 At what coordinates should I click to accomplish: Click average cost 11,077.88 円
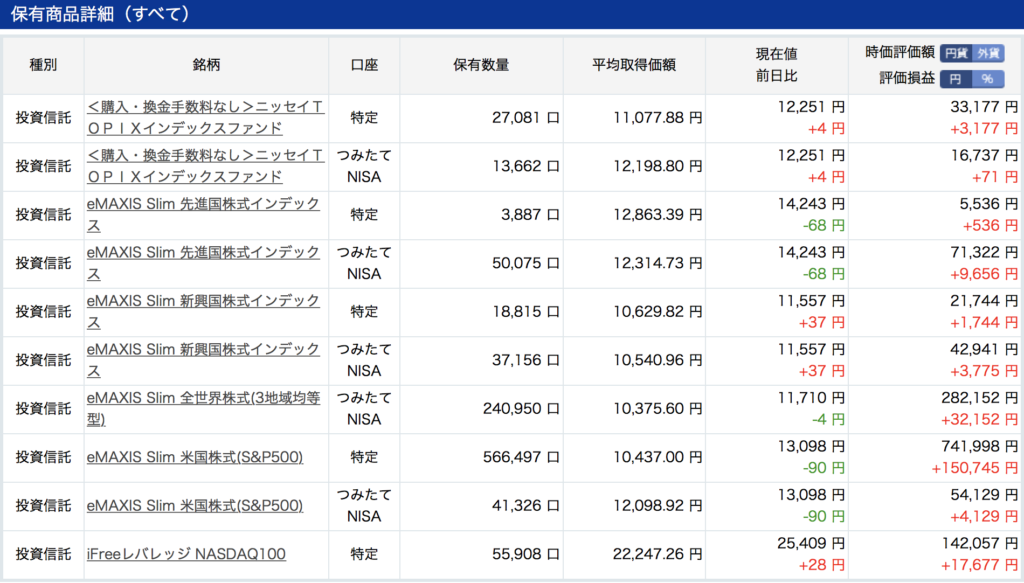(x=658, y=118)
